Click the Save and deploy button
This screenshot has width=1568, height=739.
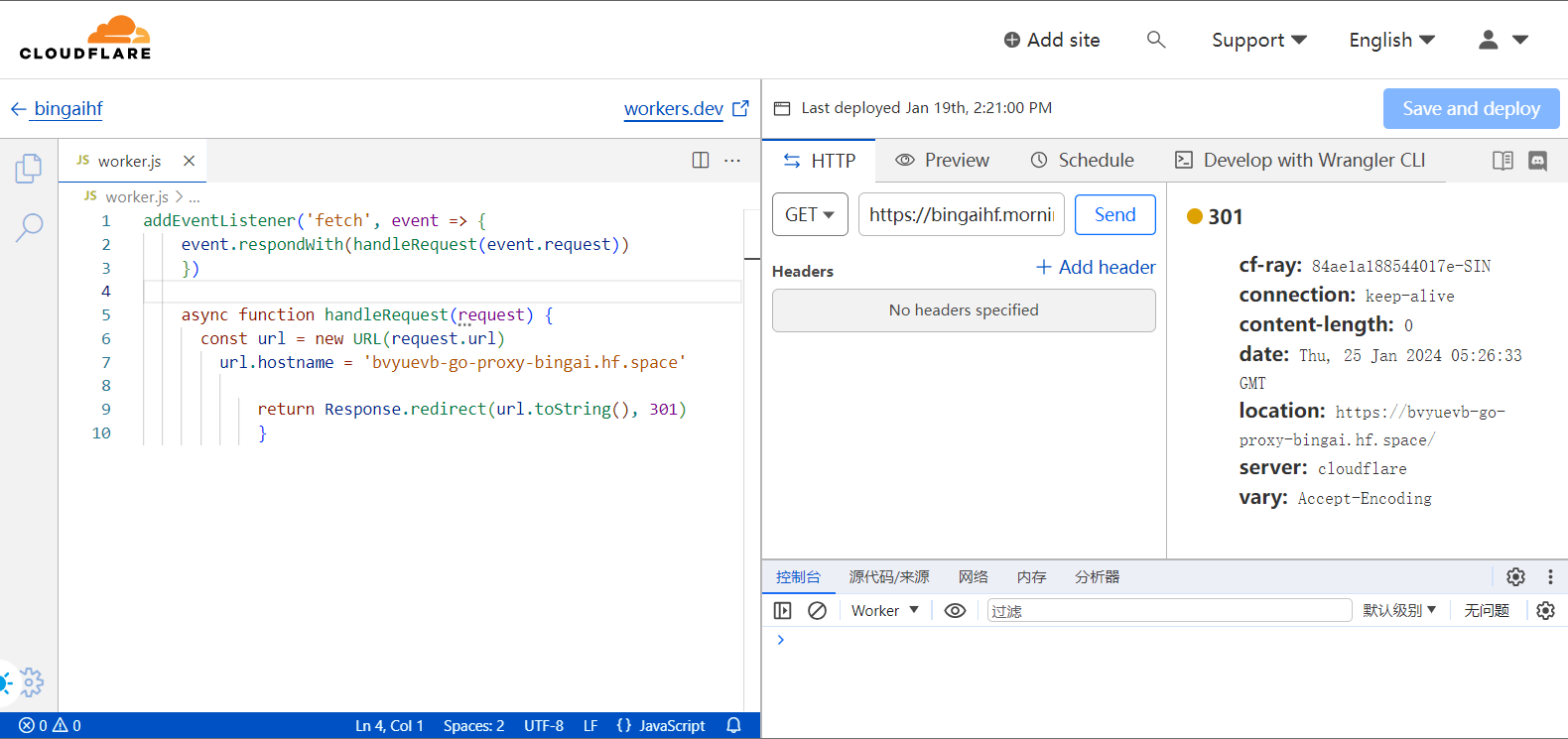[x=1472, y=108]
